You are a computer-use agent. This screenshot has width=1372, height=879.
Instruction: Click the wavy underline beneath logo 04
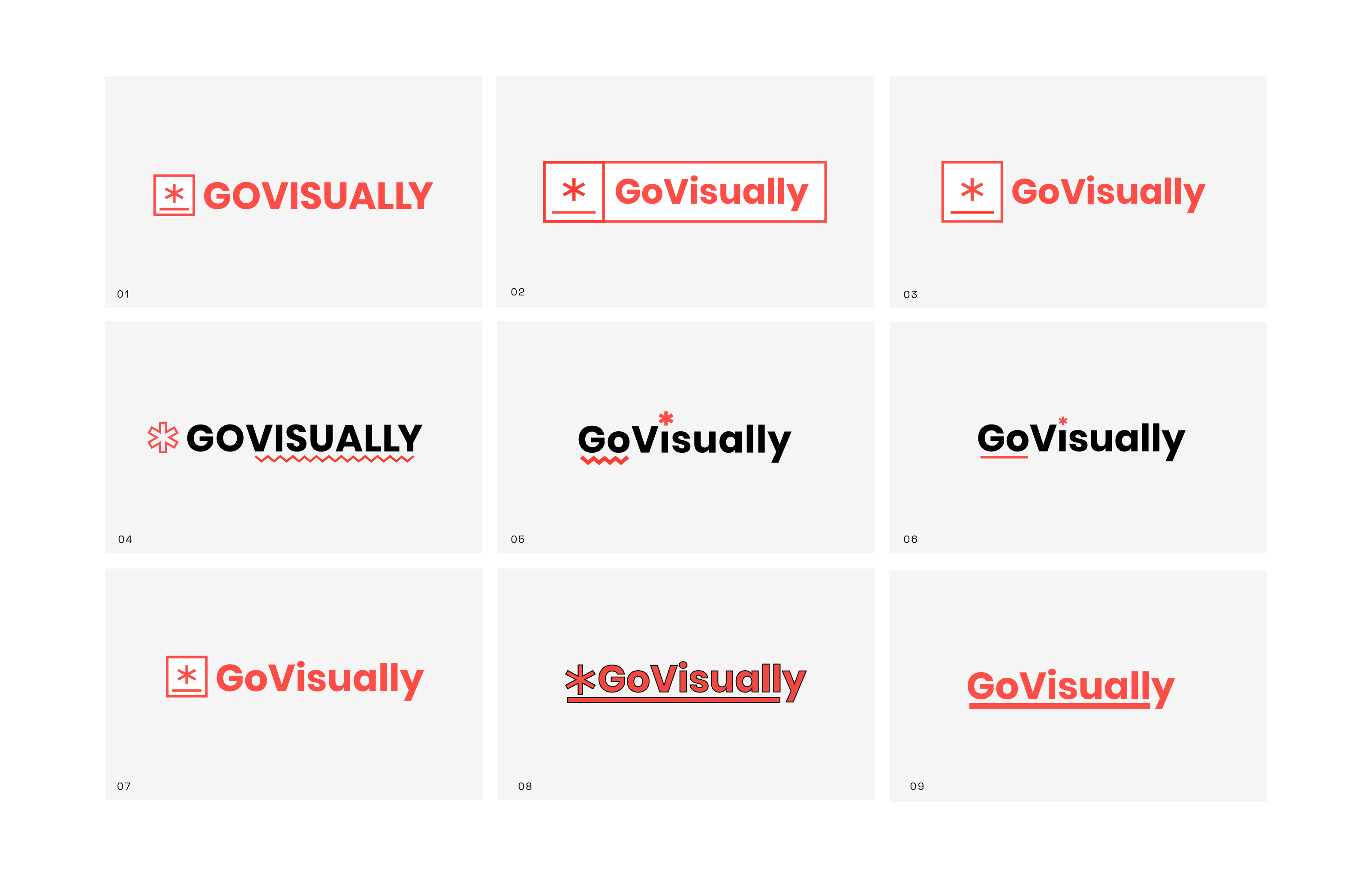click(334, 459)
